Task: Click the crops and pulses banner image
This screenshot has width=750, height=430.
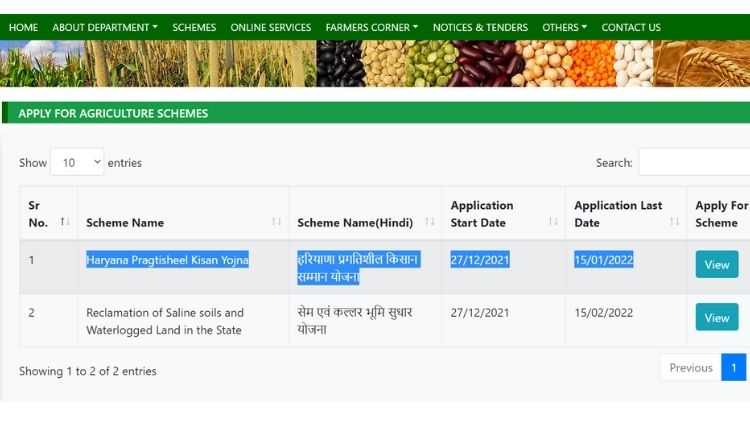Action: coord(375,64)
